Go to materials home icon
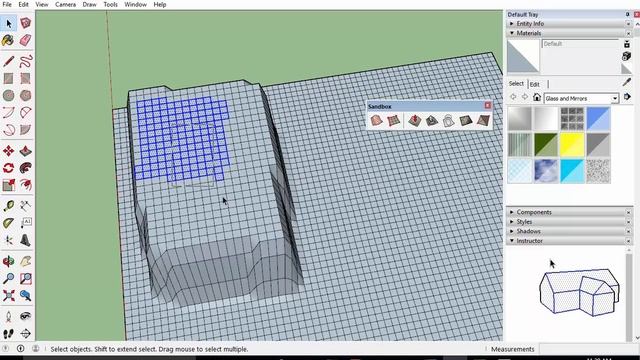640x360 pixels. (x=537, y=98)
